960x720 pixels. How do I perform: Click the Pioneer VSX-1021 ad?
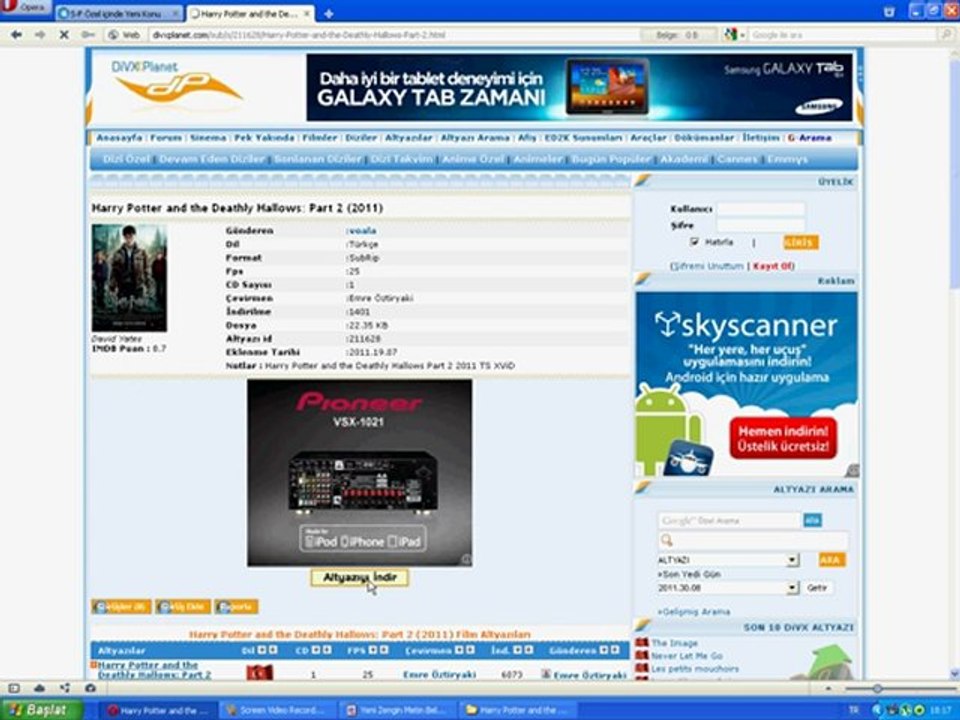coord(359,473)
